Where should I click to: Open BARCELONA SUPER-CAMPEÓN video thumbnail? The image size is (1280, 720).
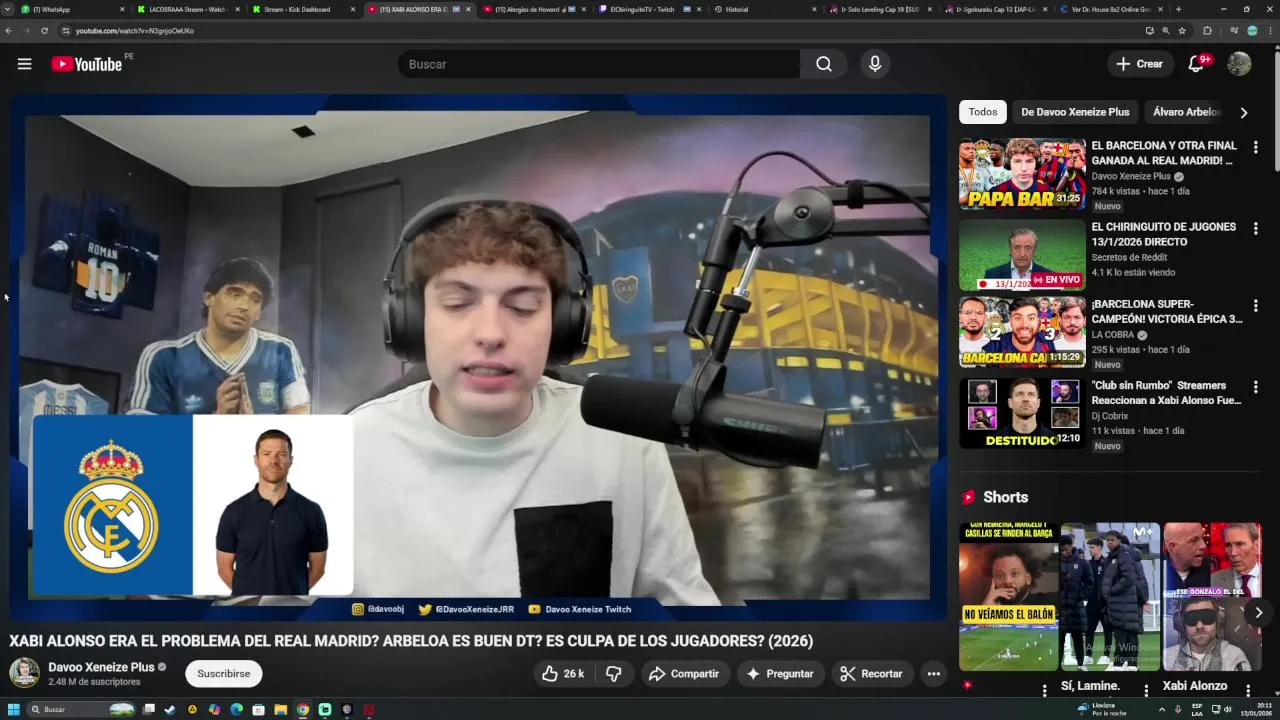[1022, 332]
